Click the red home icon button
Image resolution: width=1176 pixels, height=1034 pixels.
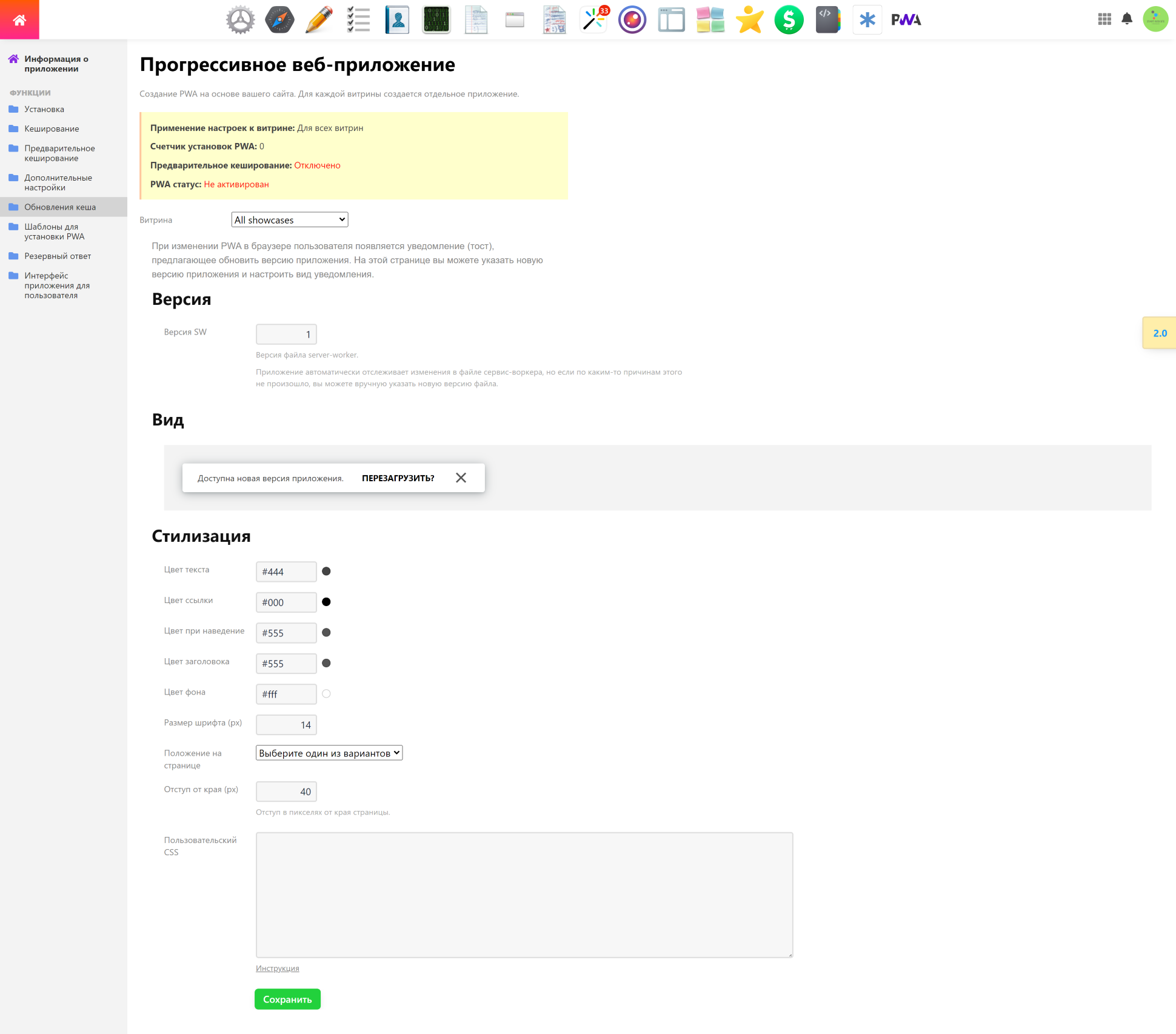(x=19, y=19)
